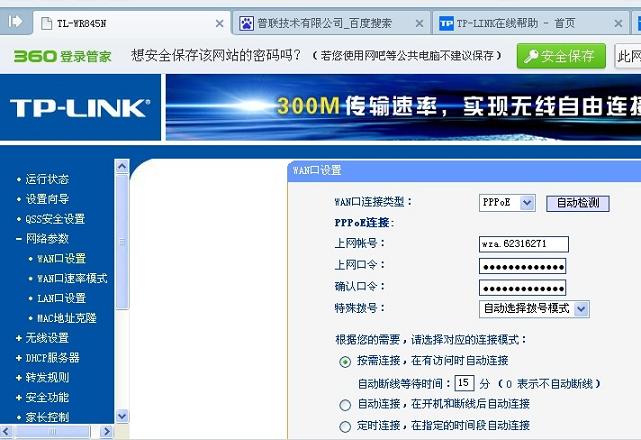Click the sidebar scroll-down arrow
Screen dimensions: 641x440
click(122, 416)
